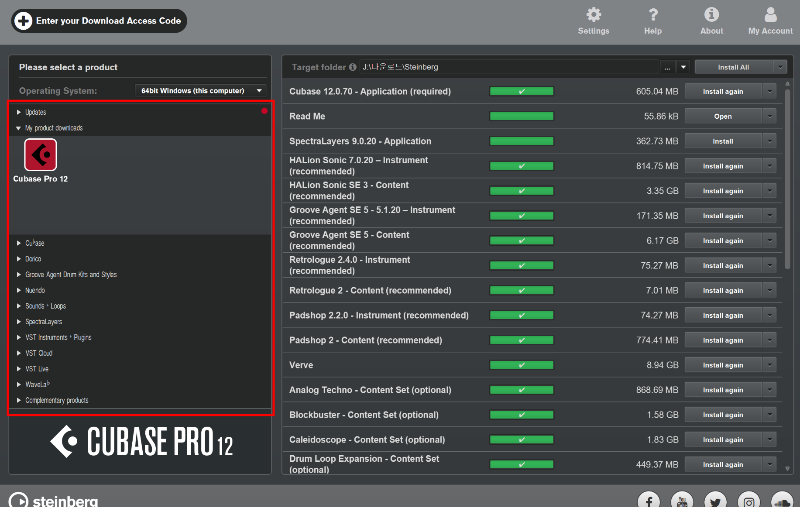Open dropdown arrow beside Verve Install again
This screenshot has width=800, height=507.
click(x=769, y=365)
